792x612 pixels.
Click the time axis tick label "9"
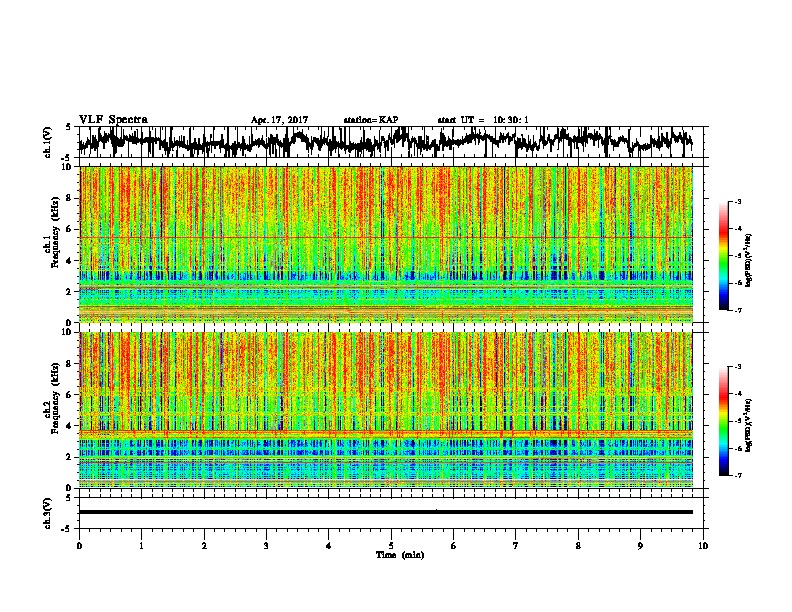(640, 546)
